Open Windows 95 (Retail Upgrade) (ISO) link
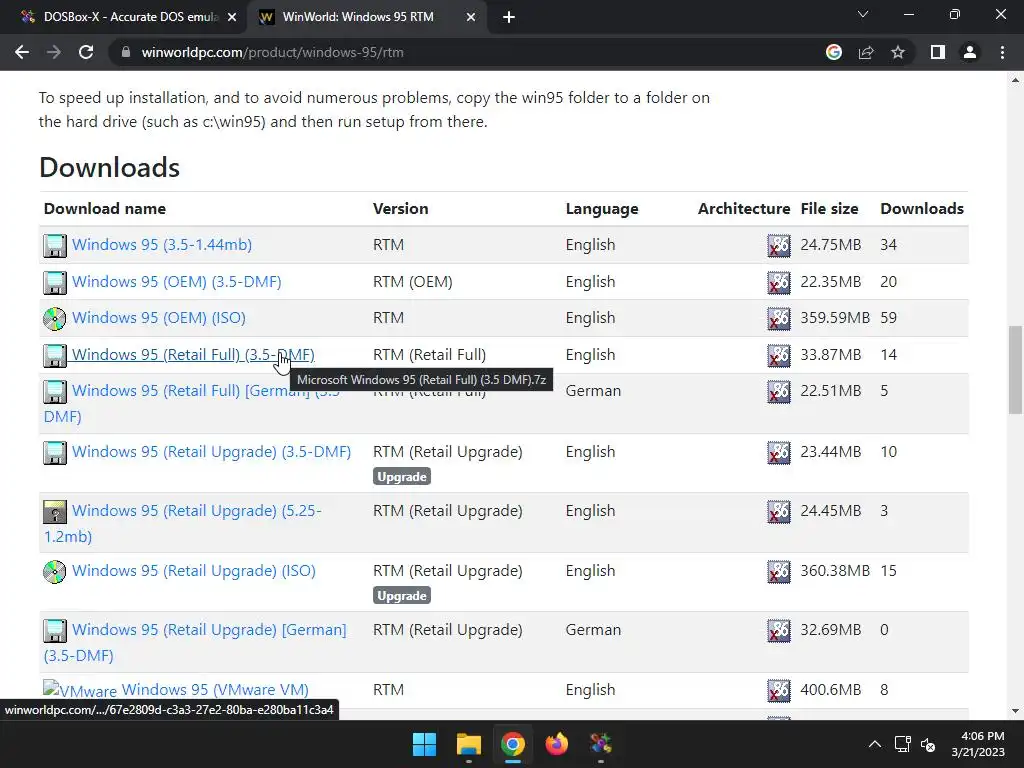This screenshot has height=768, width=1024. (x=193, y=571)
